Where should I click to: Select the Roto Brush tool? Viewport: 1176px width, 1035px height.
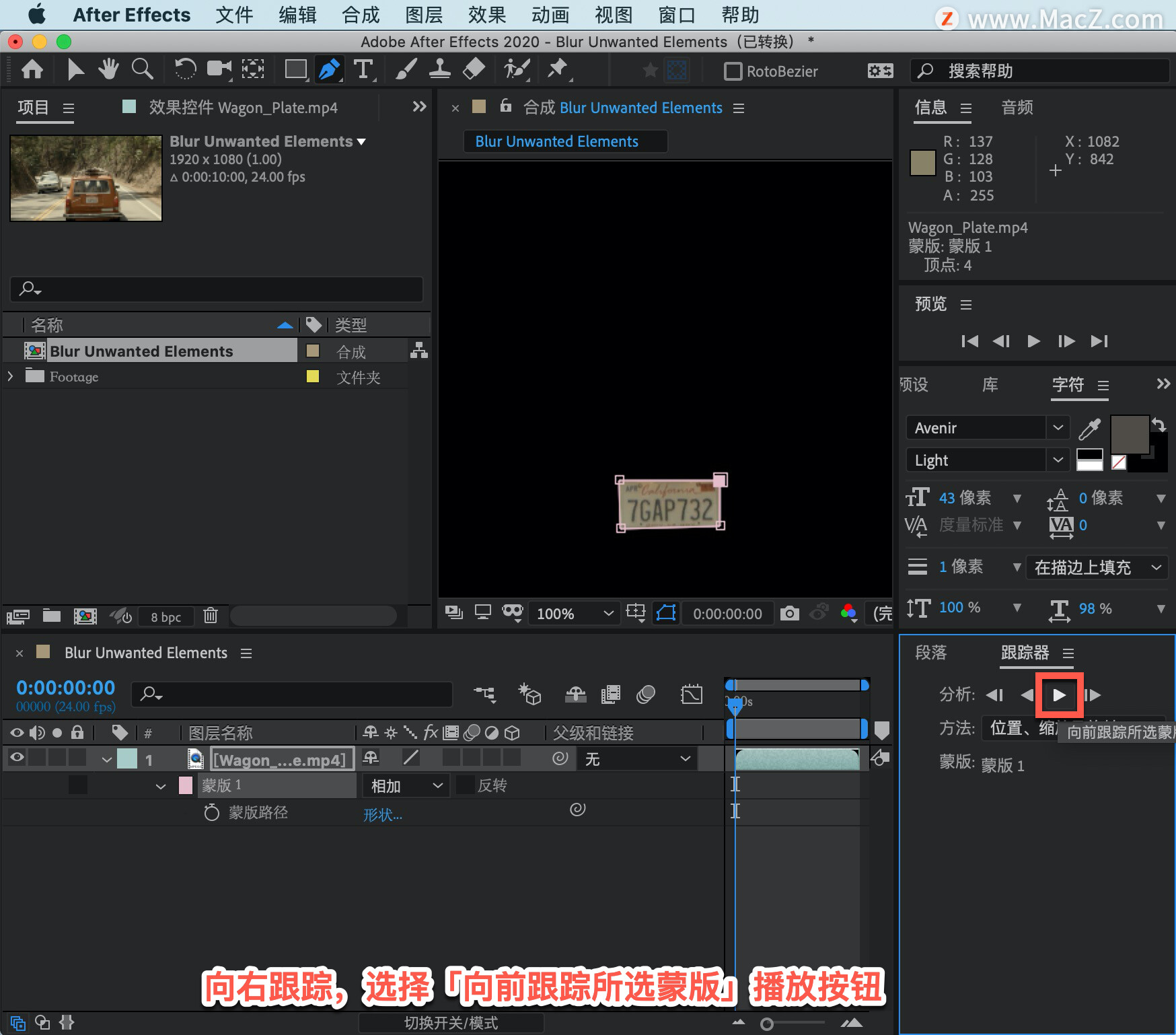click(x=517, y=69)
